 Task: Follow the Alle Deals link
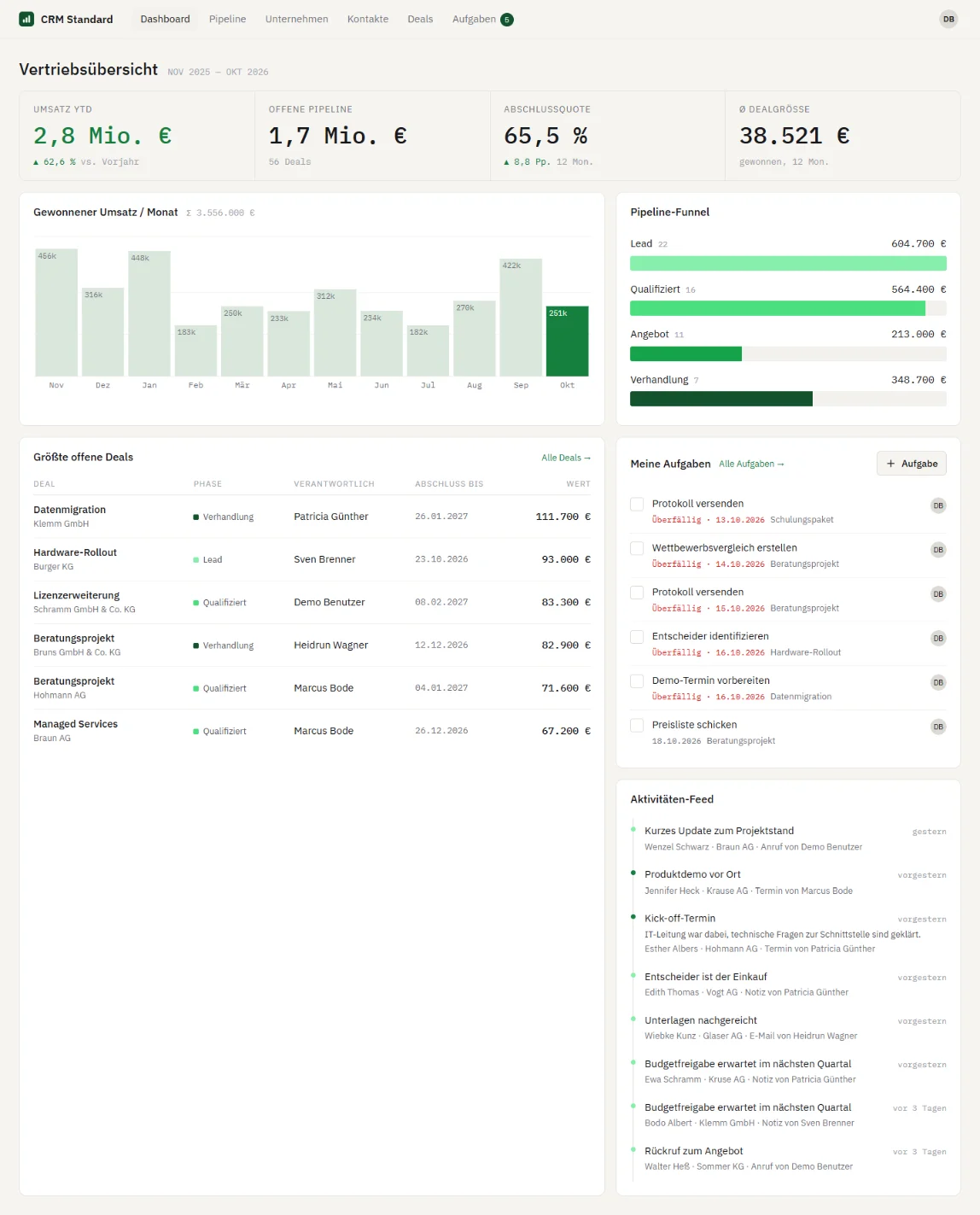point(566,458)
